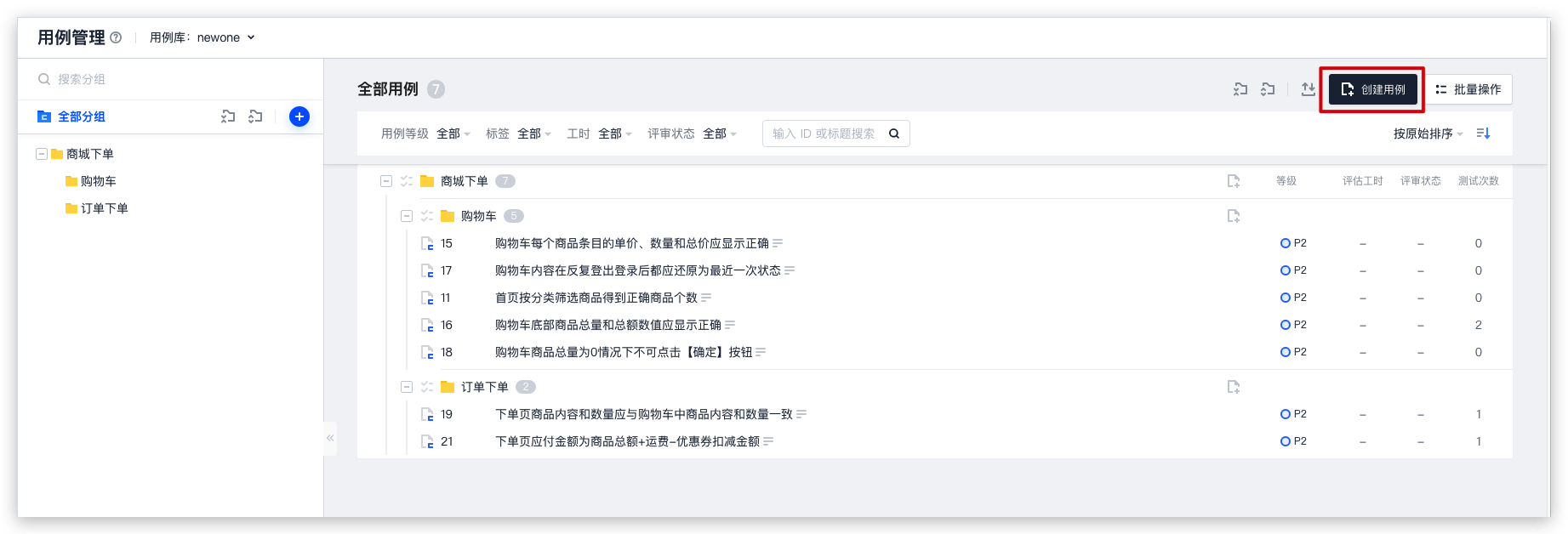Click the document icon of case 15
The width and height of the screenshot is (1568, 534).
point(427,243)
